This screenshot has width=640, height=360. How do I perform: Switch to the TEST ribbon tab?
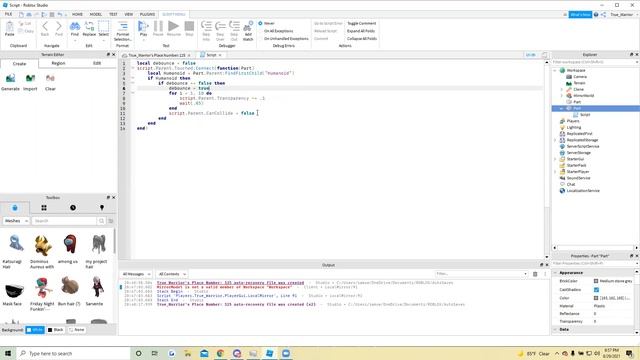click(113, 14)
